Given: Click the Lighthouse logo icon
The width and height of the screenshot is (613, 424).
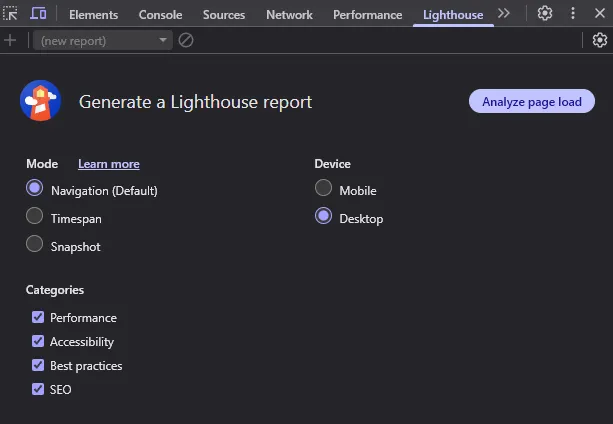Looking at the screenshot, I should click(41, 101).
